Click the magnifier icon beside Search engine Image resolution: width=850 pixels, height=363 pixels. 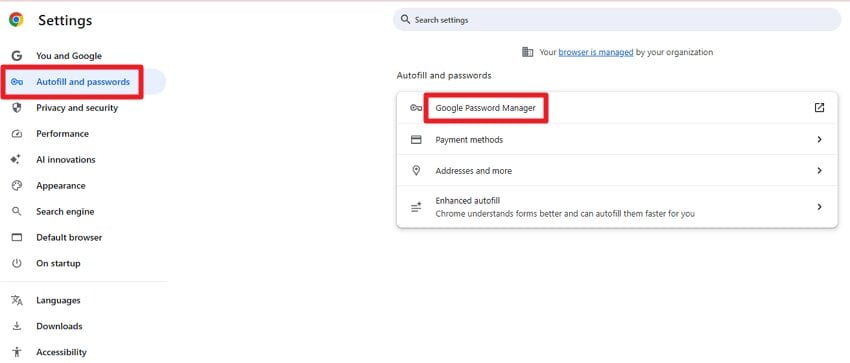[17, 211]
